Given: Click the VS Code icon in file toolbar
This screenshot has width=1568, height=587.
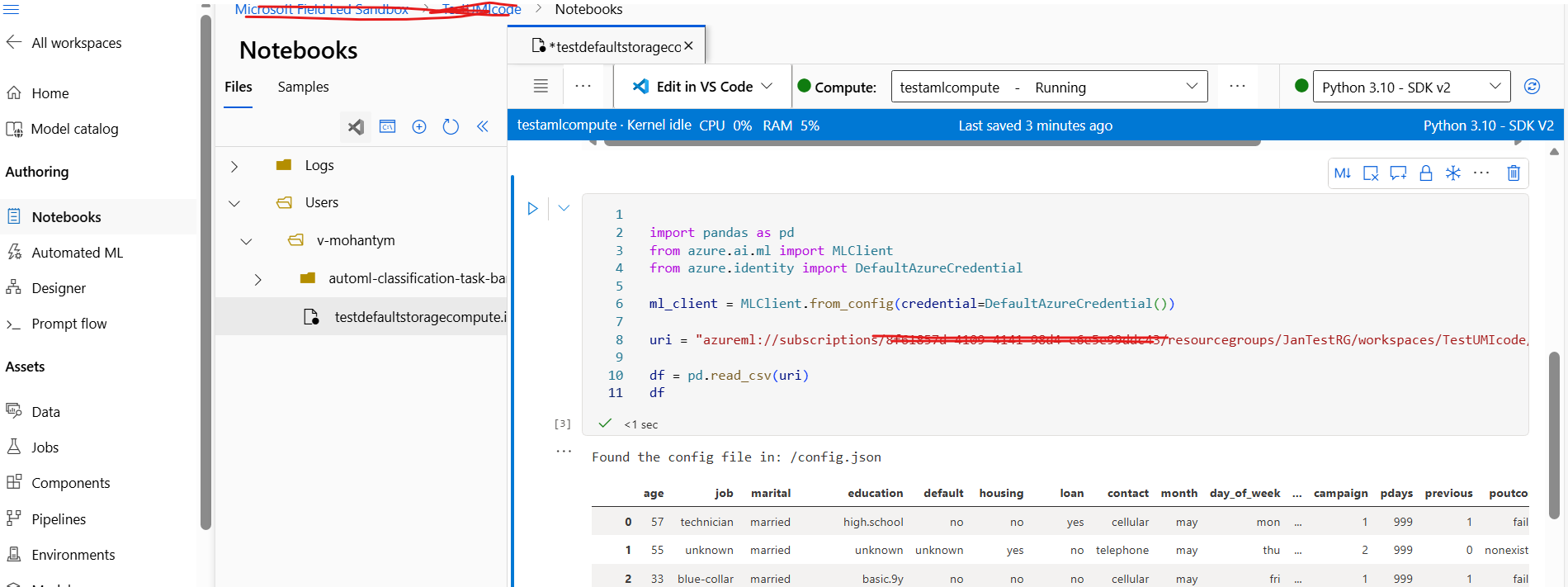Looking at the screenshot, I should tap(356, 127).
